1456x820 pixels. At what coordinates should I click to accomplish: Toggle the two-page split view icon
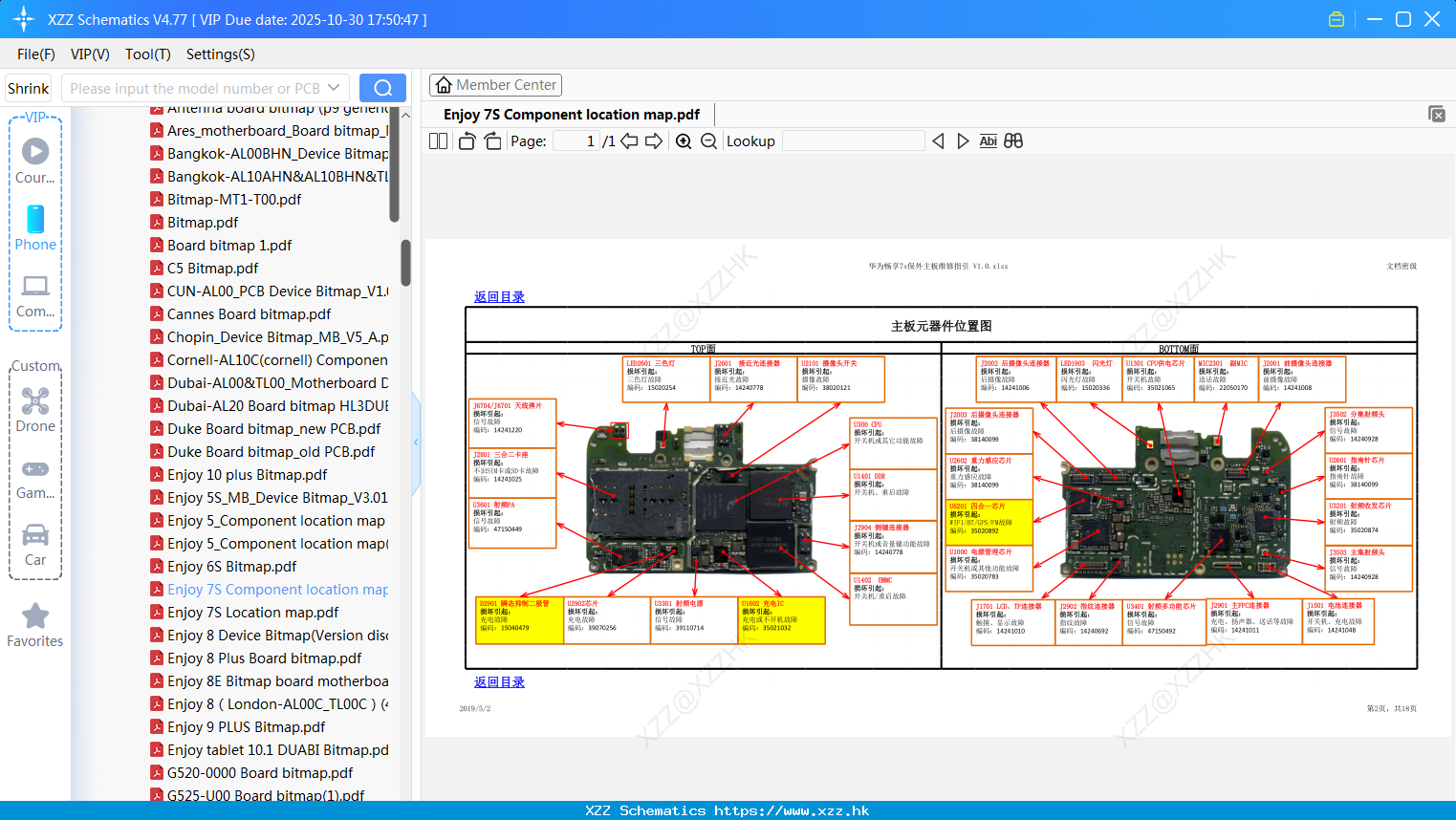(x=438, y=140)
